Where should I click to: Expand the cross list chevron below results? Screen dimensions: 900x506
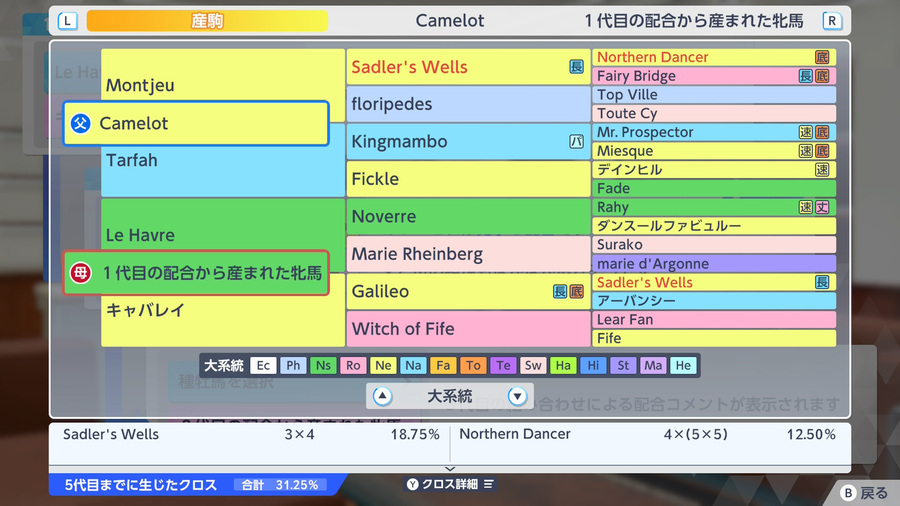pos(450,469)
